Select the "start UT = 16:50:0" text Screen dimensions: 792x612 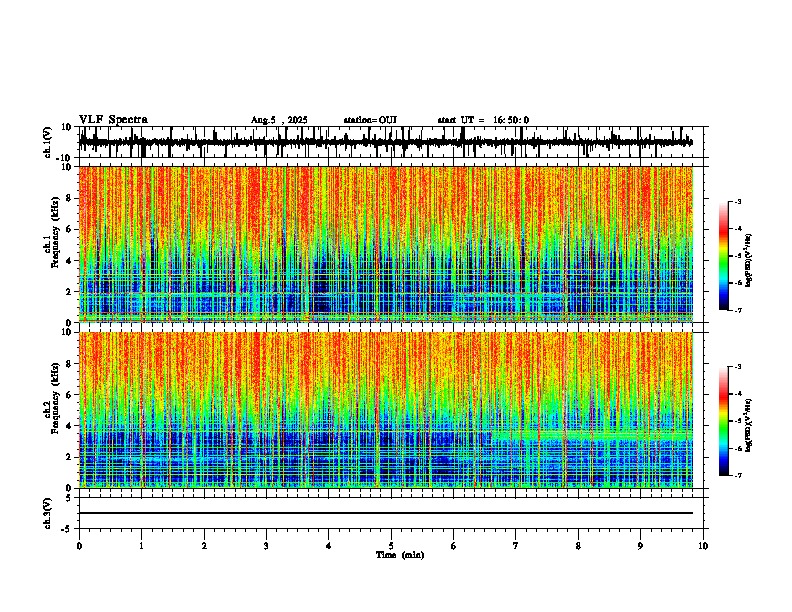pyautogui.click(x=483, y=120)
